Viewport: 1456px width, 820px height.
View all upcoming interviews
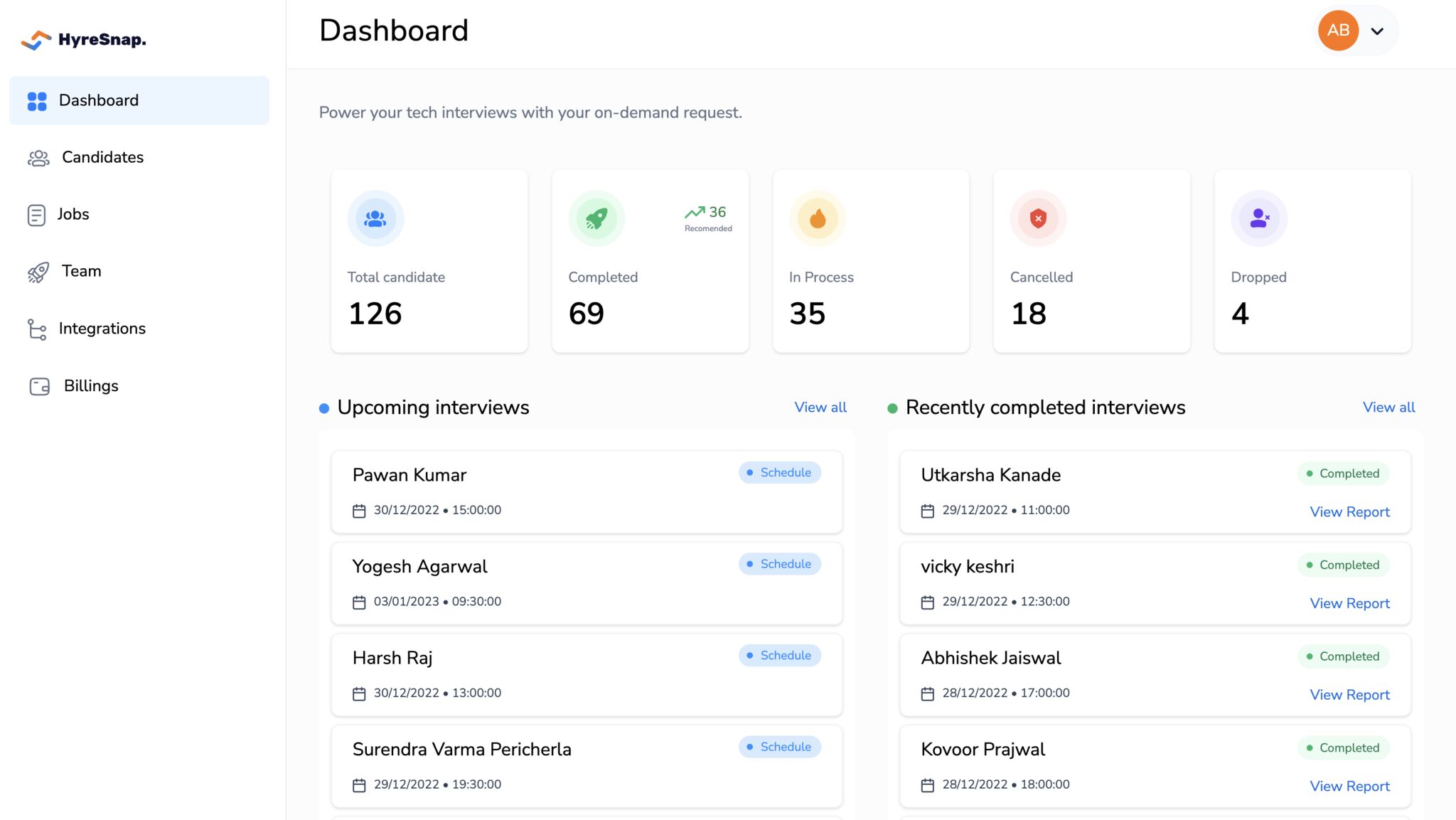[820, 408]
